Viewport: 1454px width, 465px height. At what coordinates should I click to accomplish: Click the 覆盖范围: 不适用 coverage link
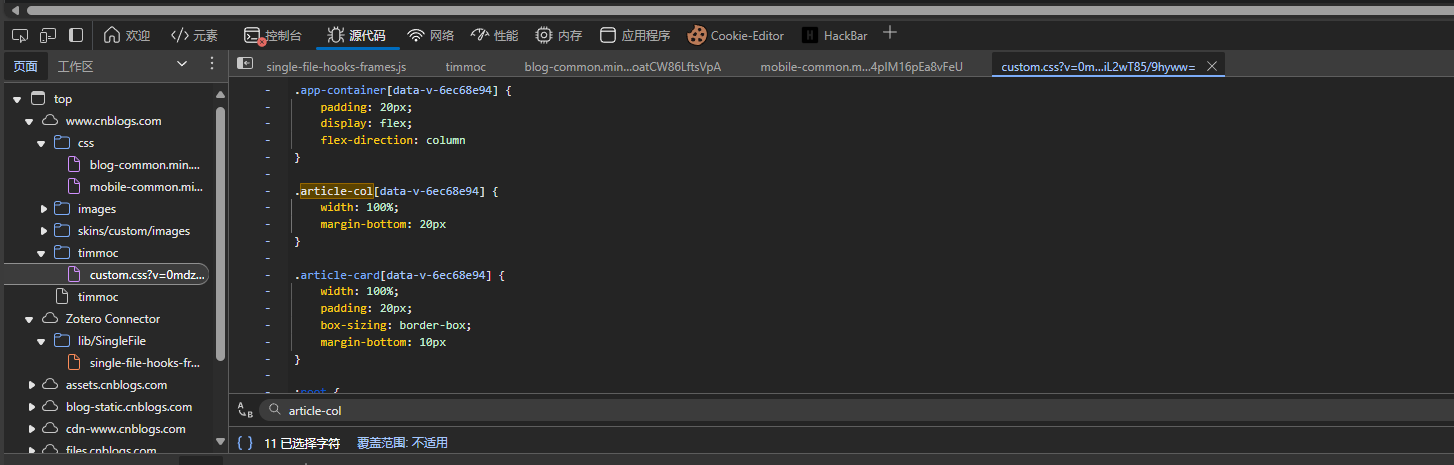pos(402,442)
